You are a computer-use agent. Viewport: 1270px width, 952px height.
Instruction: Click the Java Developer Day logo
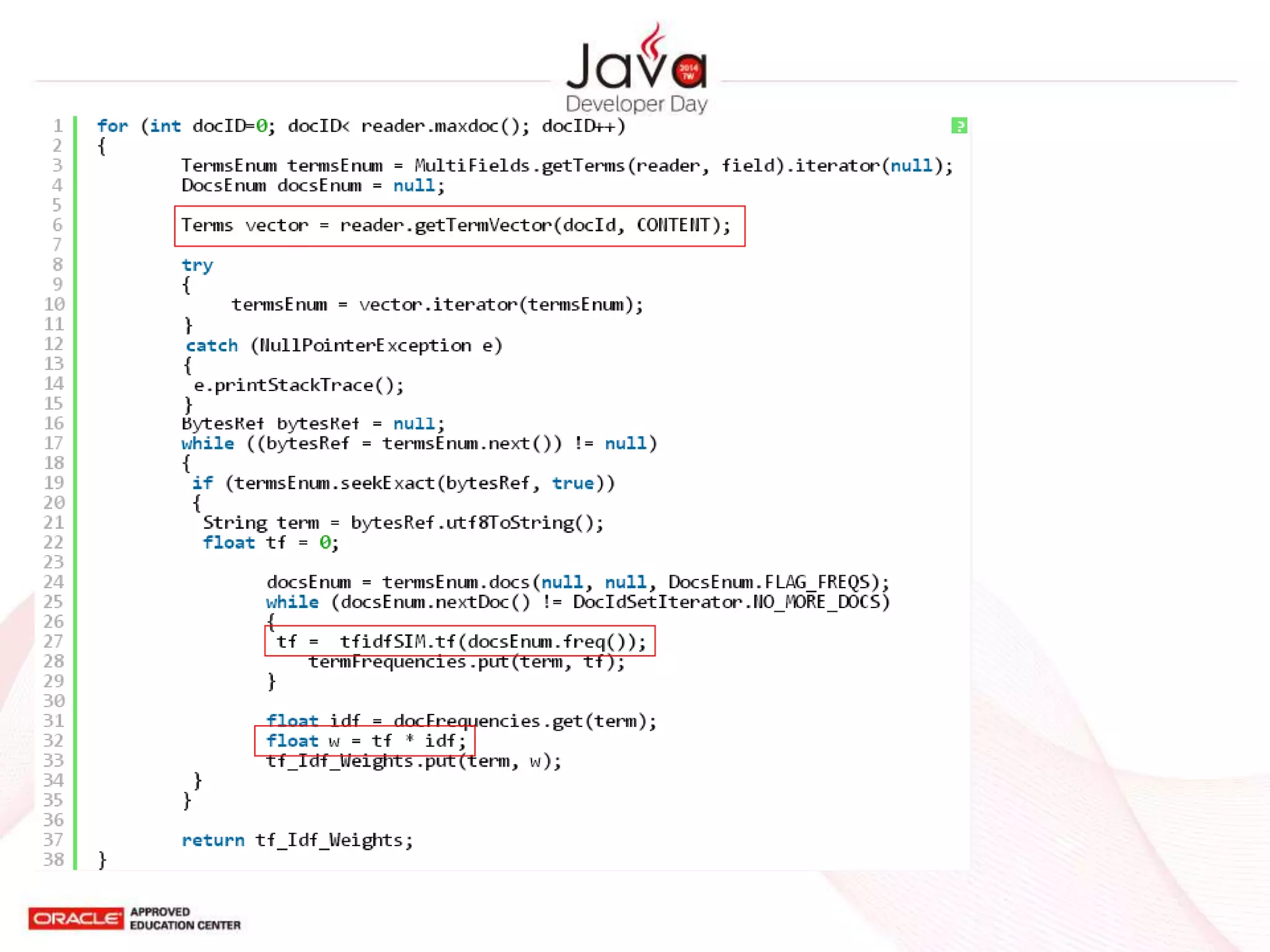coord(636,69)
